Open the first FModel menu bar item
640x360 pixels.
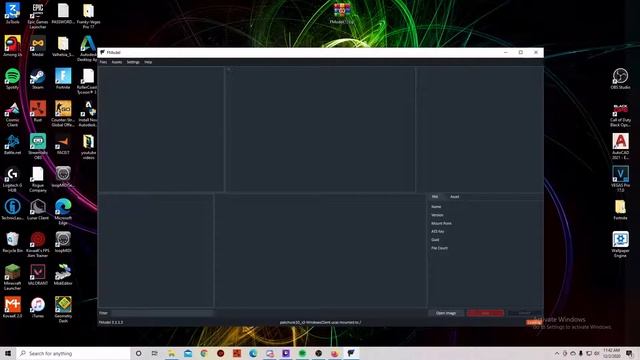pos(103,62)
